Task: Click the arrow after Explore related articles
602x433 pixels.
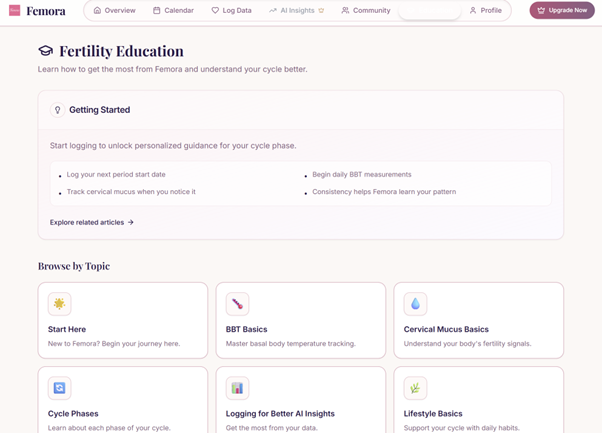Action: pos(131,222)
